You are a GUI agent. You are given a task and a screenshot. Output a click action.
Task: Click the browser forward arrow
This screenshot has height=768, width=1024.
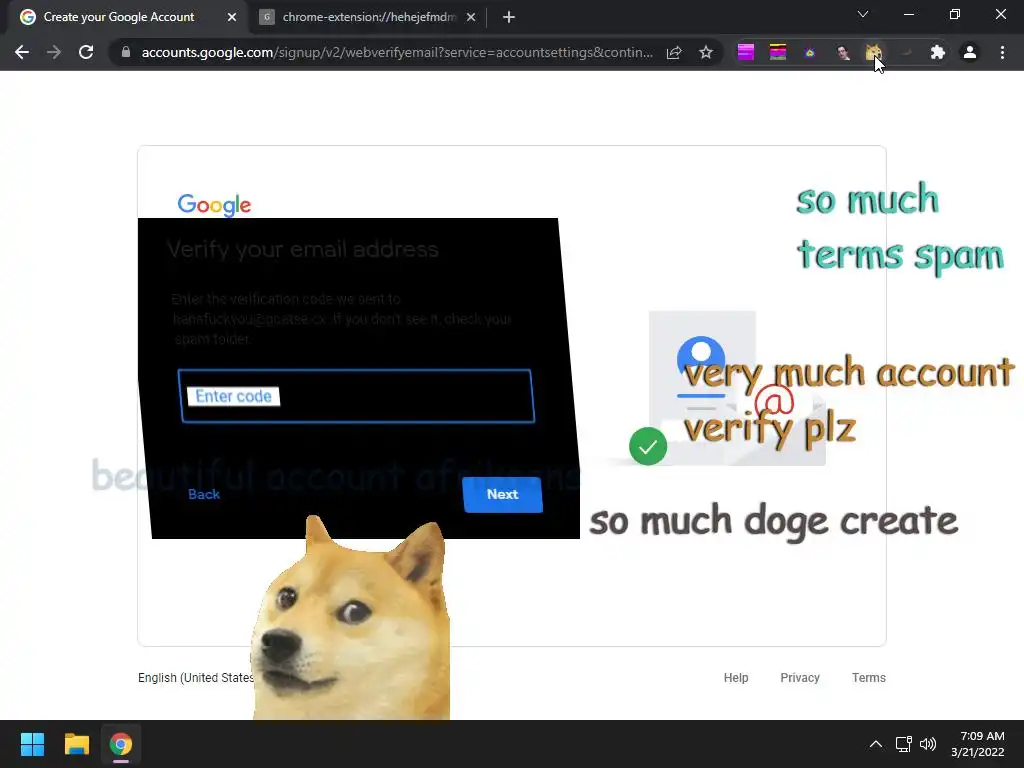[54, 52]
